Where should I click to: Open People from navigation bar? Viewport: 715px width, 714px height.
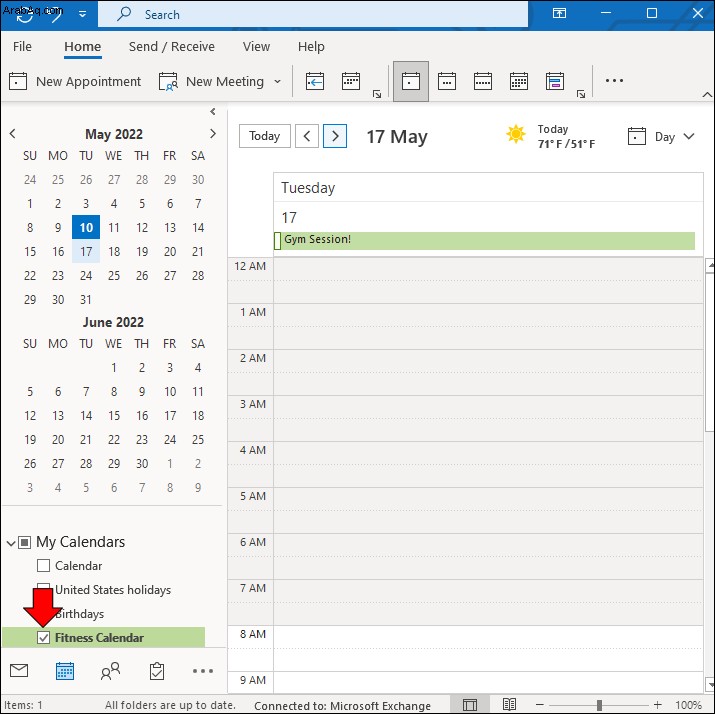110,671
